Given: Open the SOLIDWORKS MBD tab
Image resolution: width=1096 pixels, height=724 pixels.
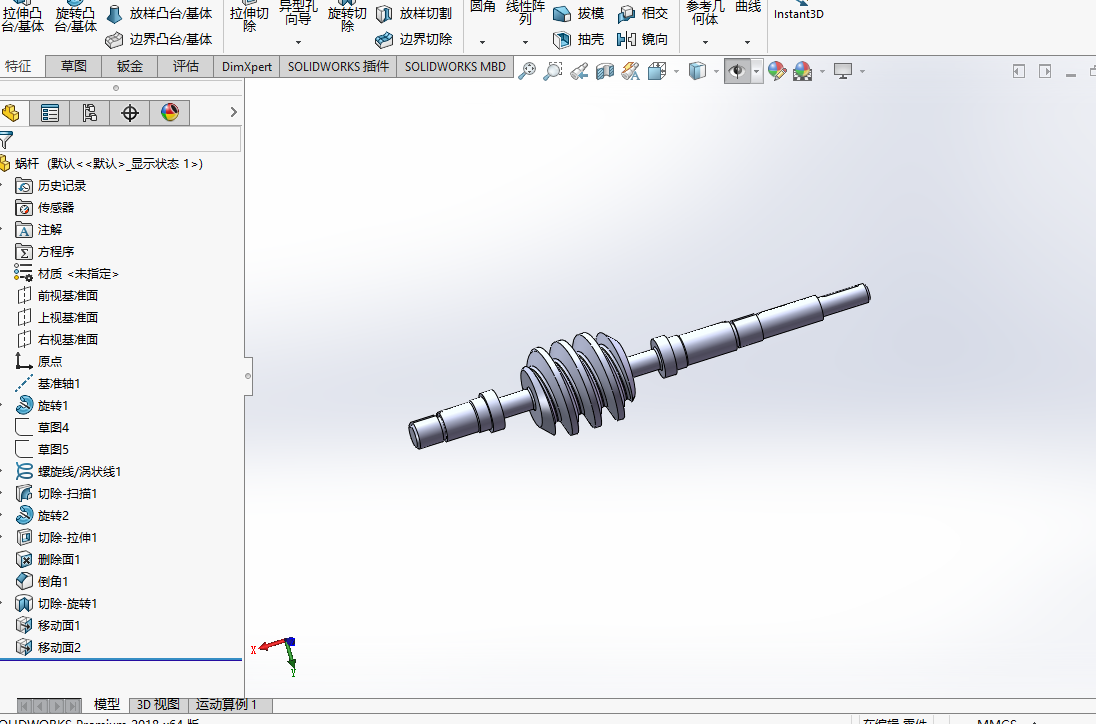Looking at the screenshot, I should coord(455,66).
